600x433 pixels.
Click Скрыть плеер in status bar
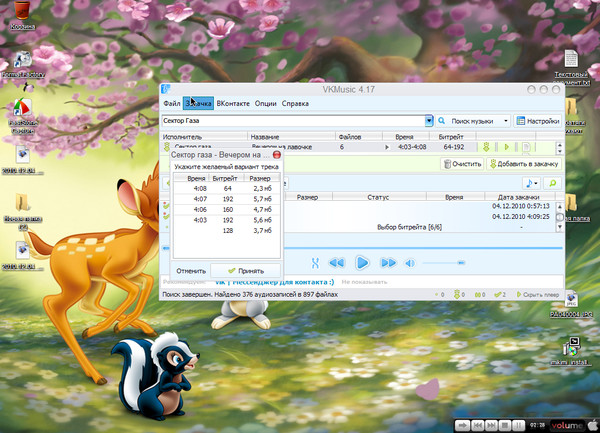pos(538,295)
